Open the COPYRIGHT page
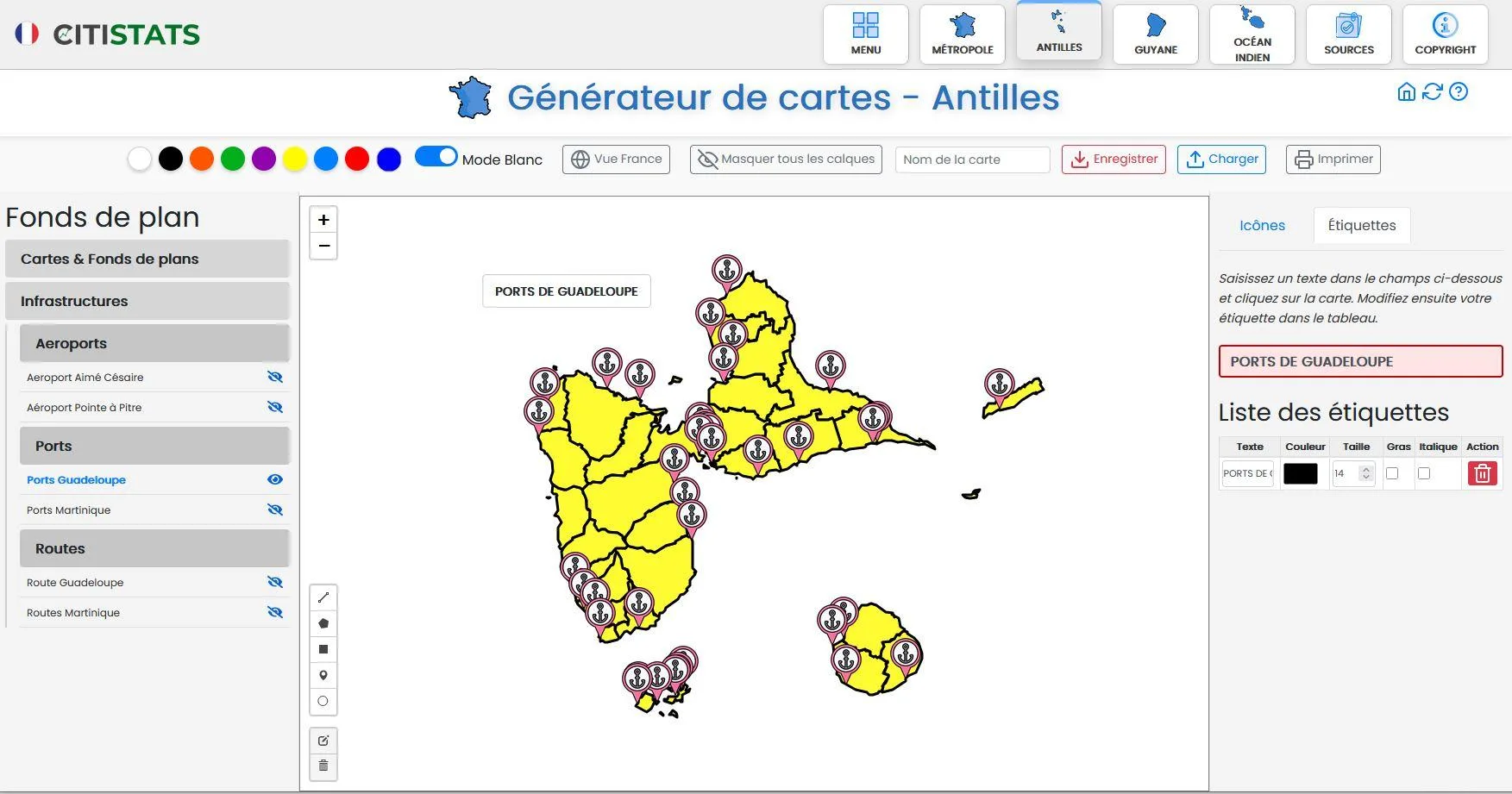Viewport: 1512px width, 794px height. click(1446, 34)
